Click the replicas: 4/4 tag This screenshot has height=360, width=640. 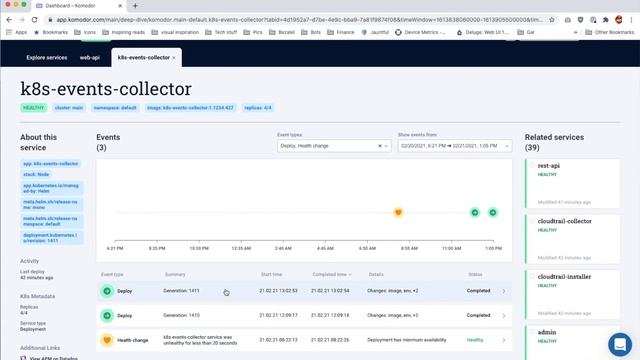258,108
